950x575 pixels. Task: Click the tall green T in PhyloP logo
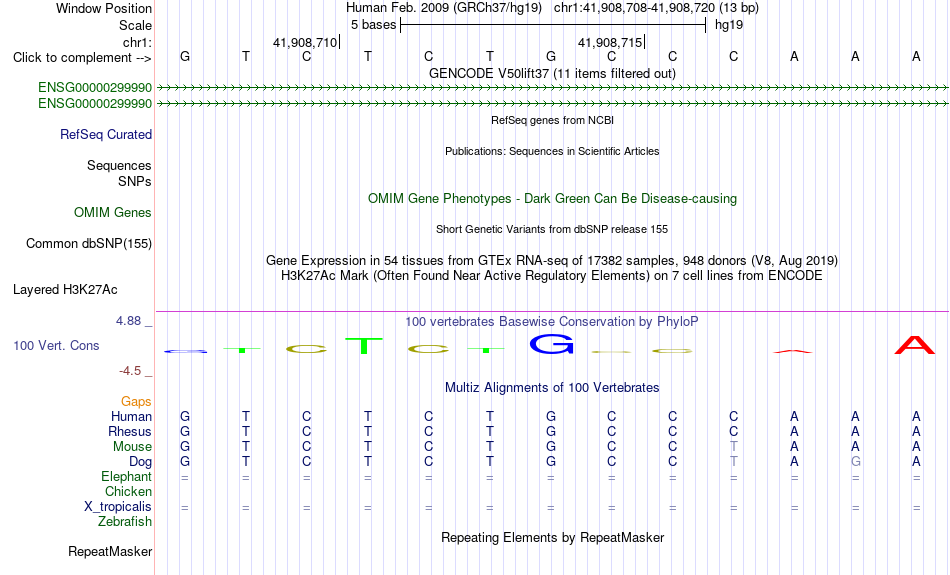[364, 346]
